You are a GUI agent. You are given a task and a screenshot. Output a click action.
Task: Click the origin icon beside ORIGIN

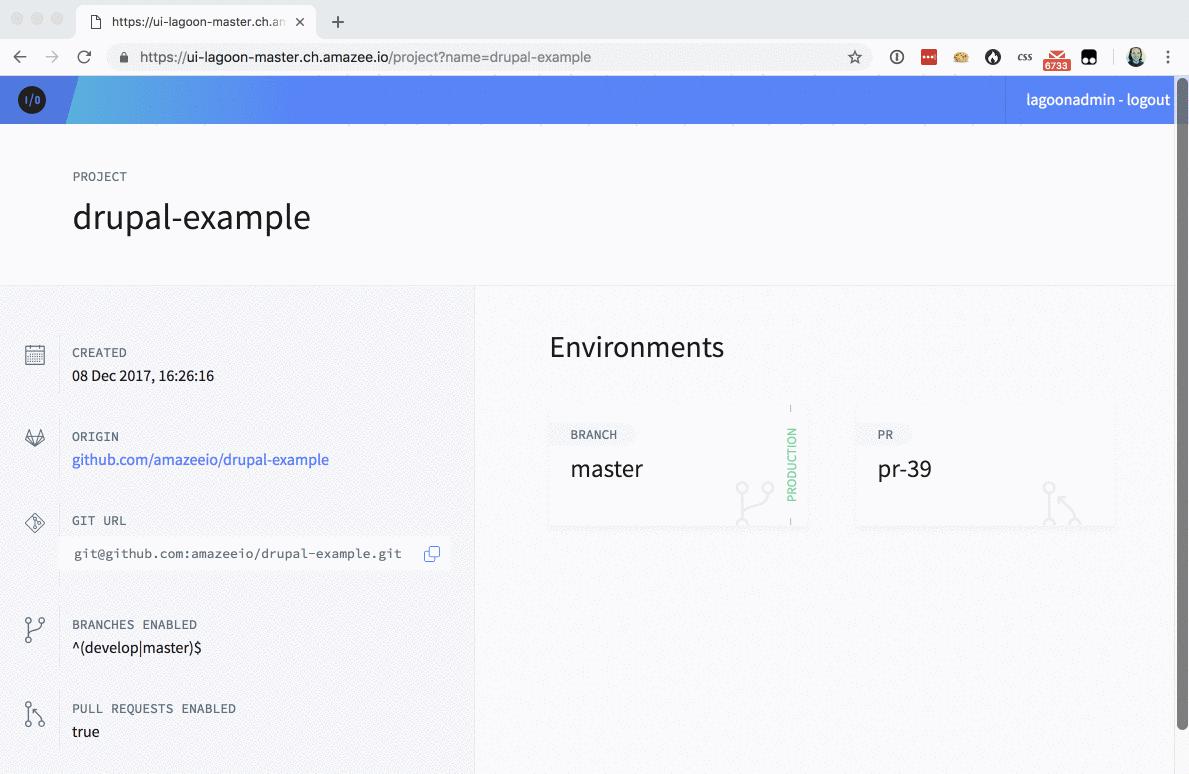click(x=34, y=438)
